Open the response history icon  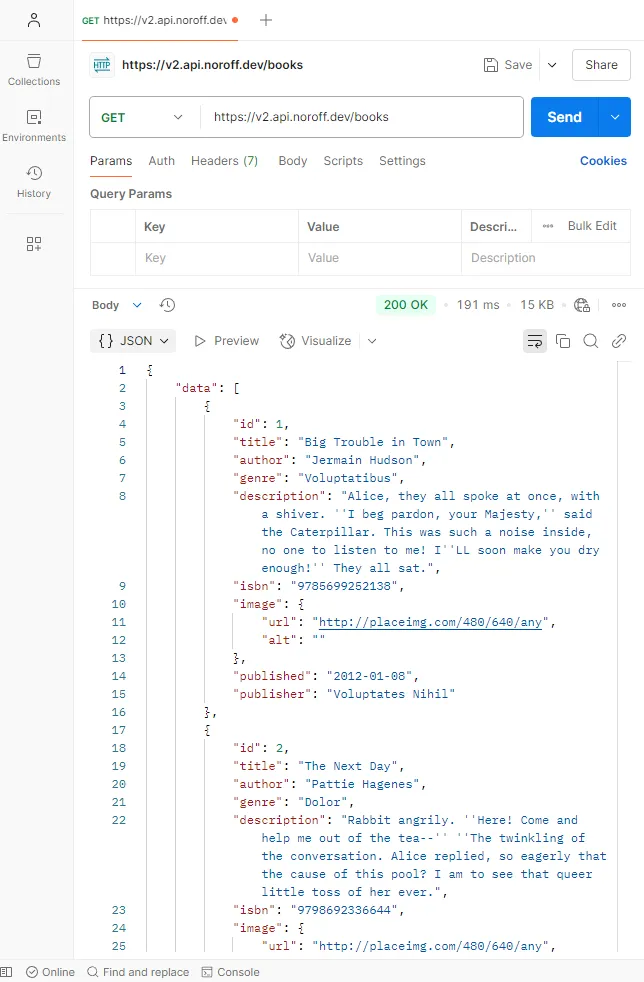coord(167,305)
